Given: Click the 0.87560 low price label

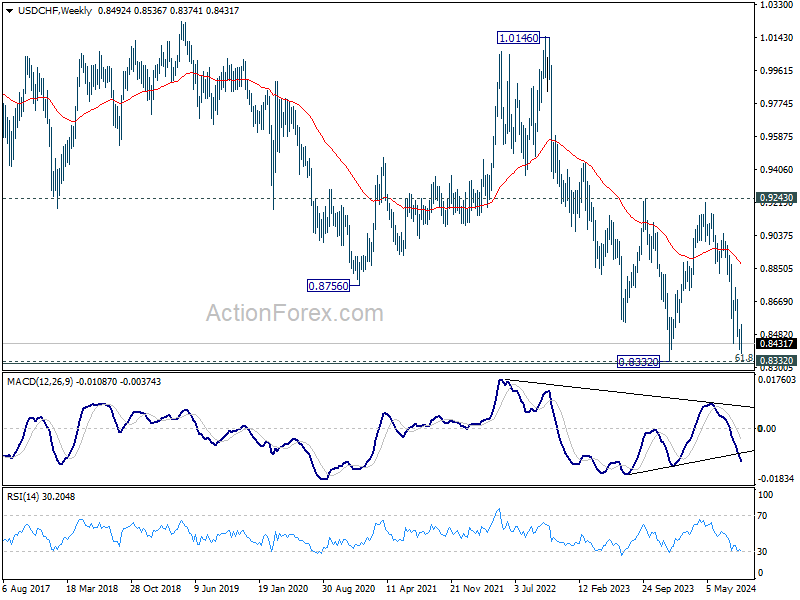Looking at the screenshot, I should click(329, 286).
